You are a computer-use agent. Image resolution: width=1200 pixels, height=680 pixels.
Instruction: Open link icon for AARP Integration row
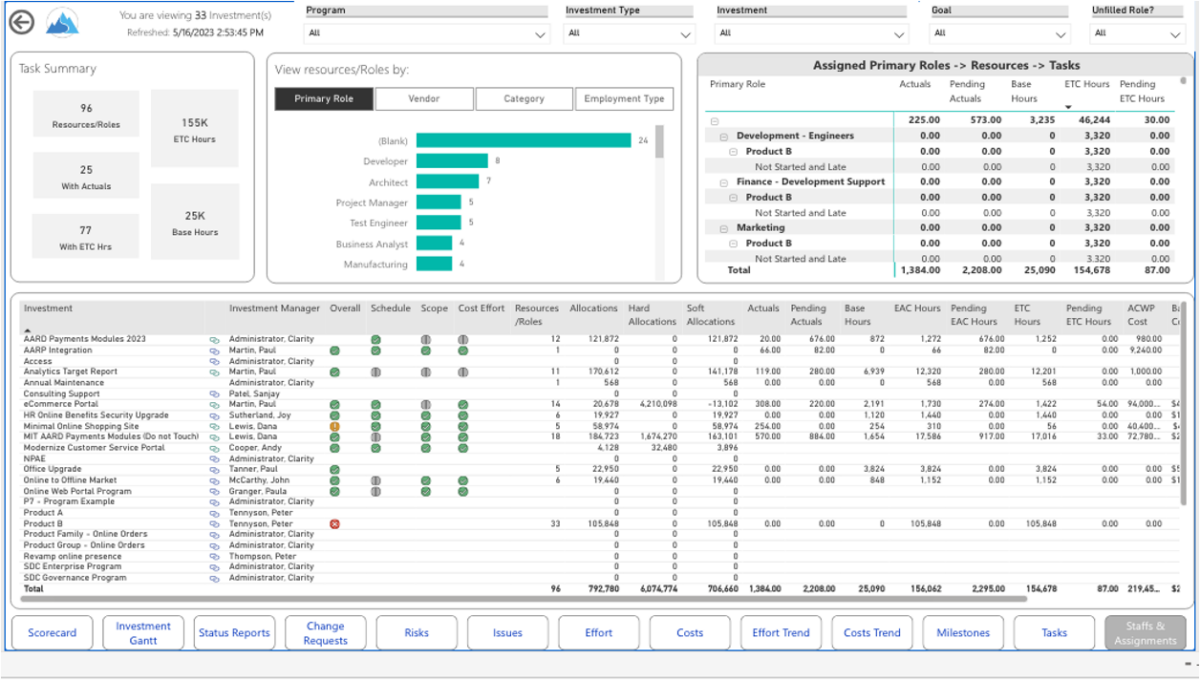(213, 351)
